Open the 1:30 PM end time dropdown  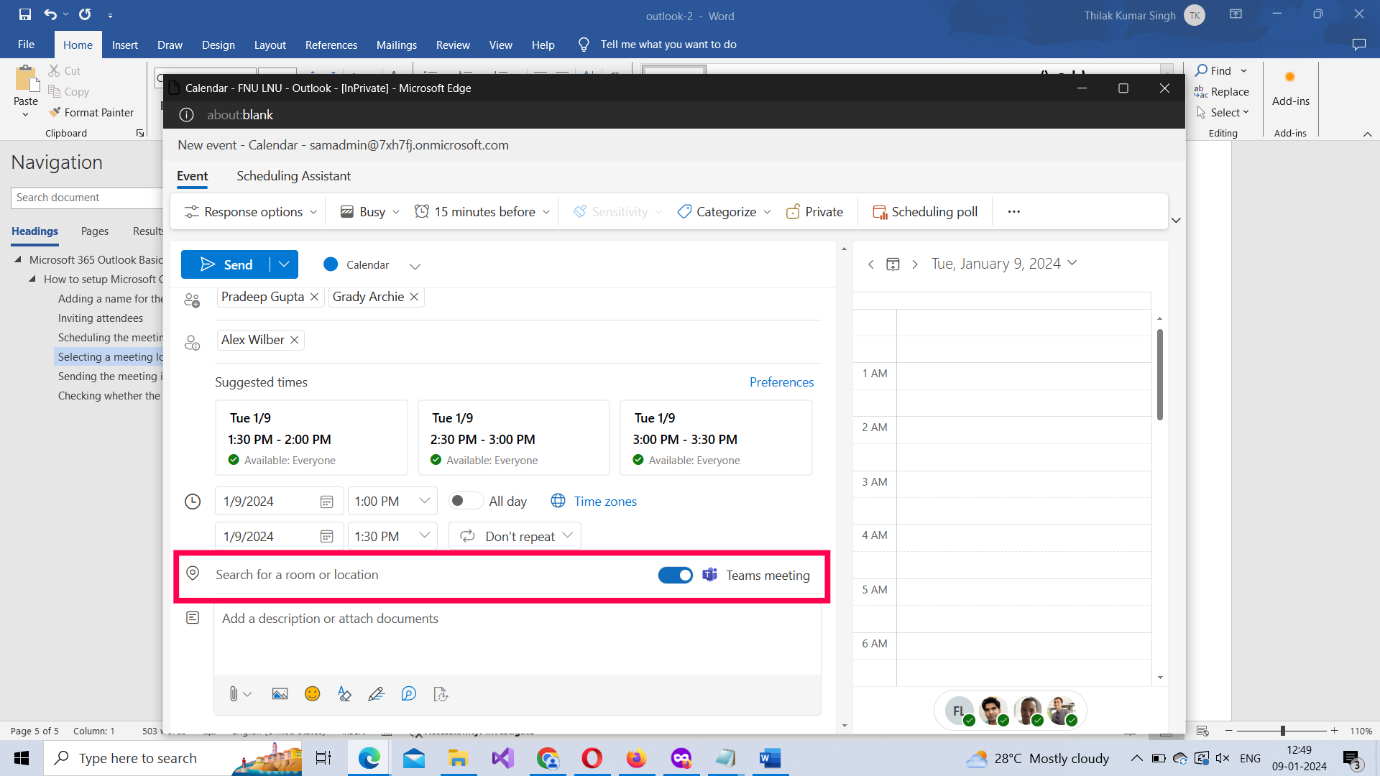pyautogui.click(x=392, y=536)
